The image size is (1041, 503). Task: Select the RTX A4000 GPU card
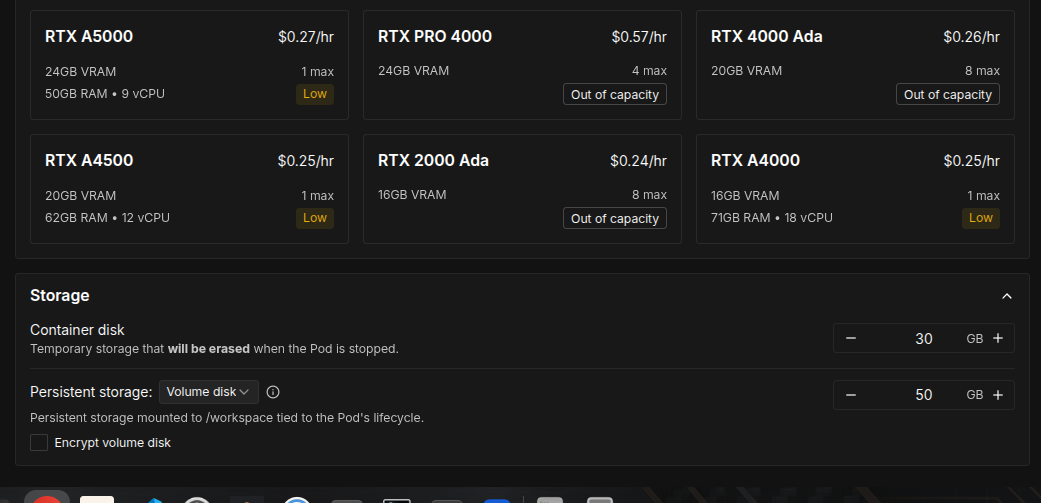click(x=855, y=189)
